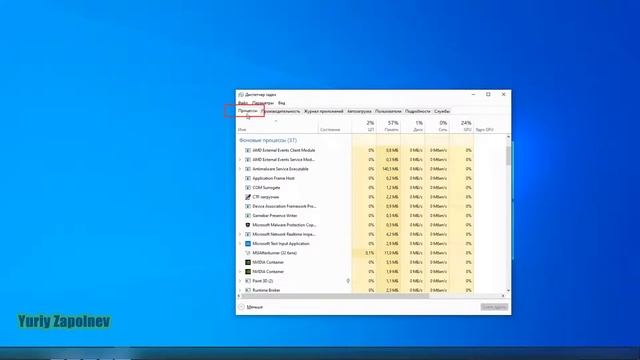Open the Файл menu
The width and height of the screenshot is (640, 360).
tap(243, 103)
